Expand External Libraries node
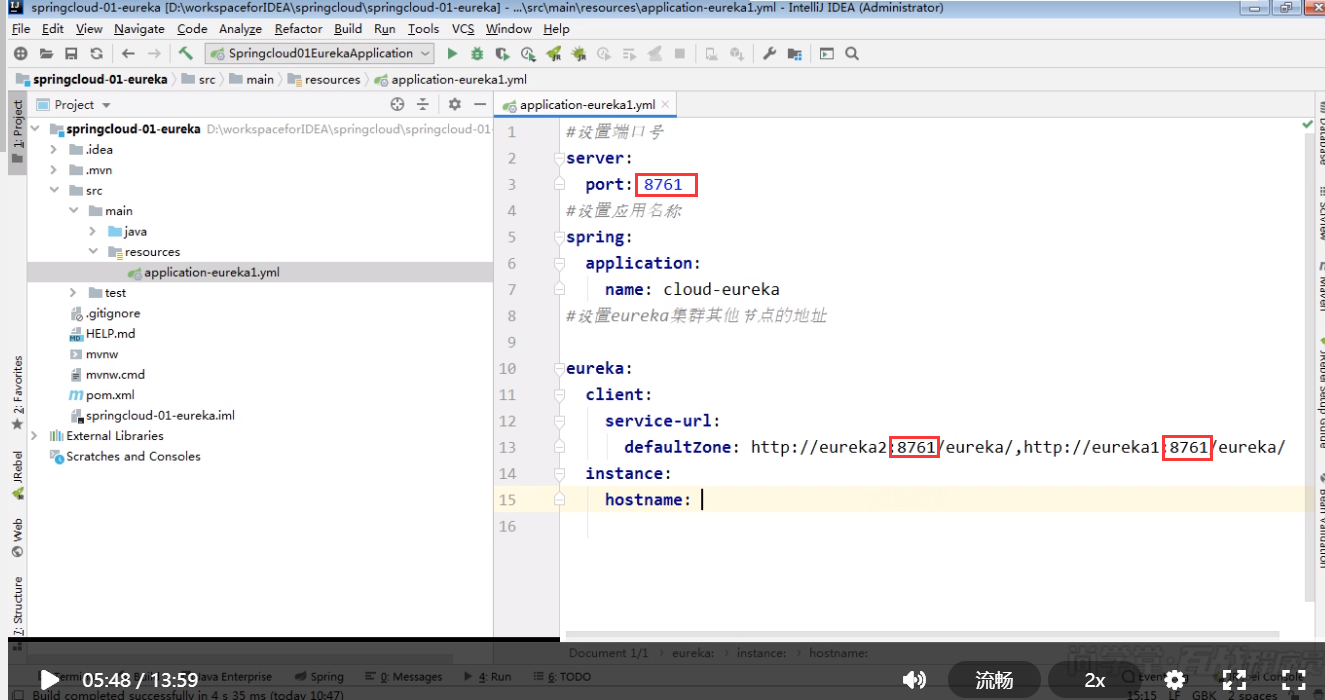The height and width of the screenshot is (700, 1325). (x=35, y=436)
